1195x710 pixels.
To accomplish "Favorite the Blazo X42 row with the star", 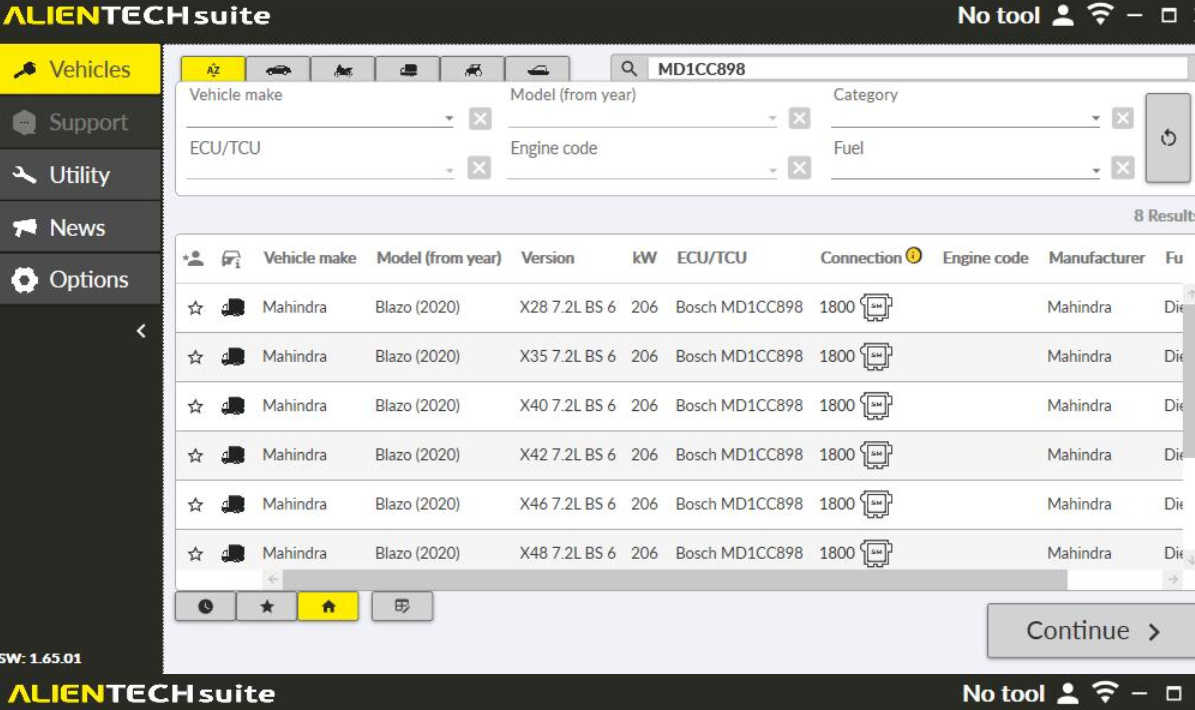I will [195, 454].
